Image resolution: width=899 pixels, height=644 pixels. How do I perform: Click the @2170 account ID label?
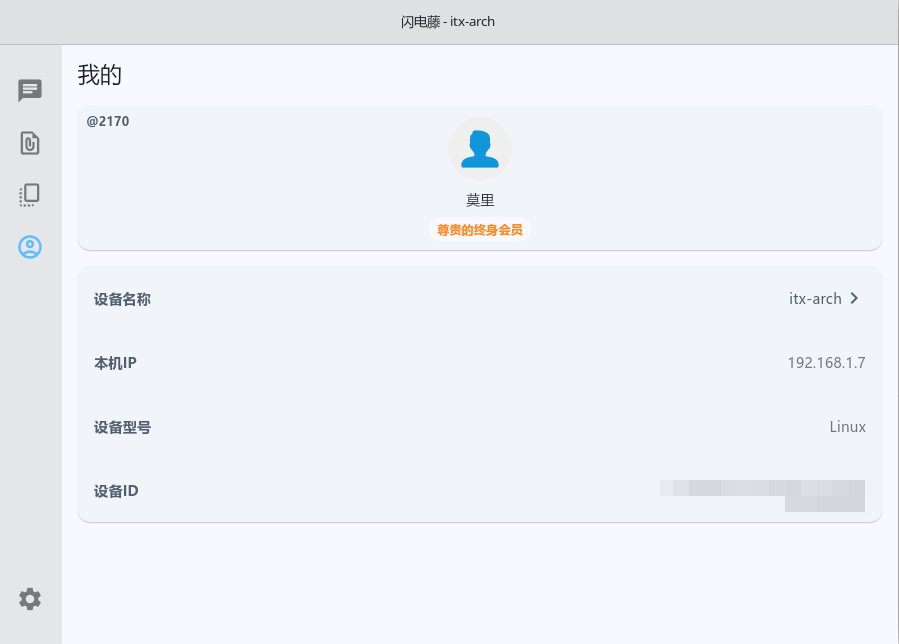point(108,121)
